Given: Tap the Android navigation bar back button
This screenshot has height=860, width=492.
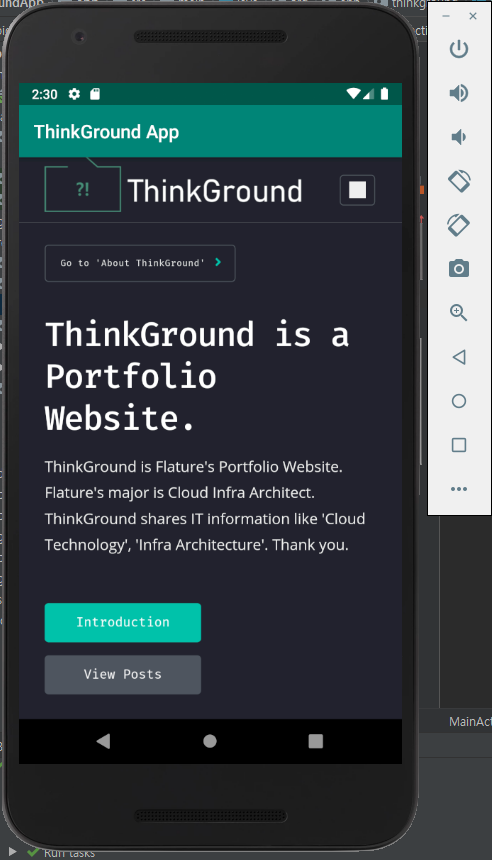Looking at the screenshot, I should (103, 741).
